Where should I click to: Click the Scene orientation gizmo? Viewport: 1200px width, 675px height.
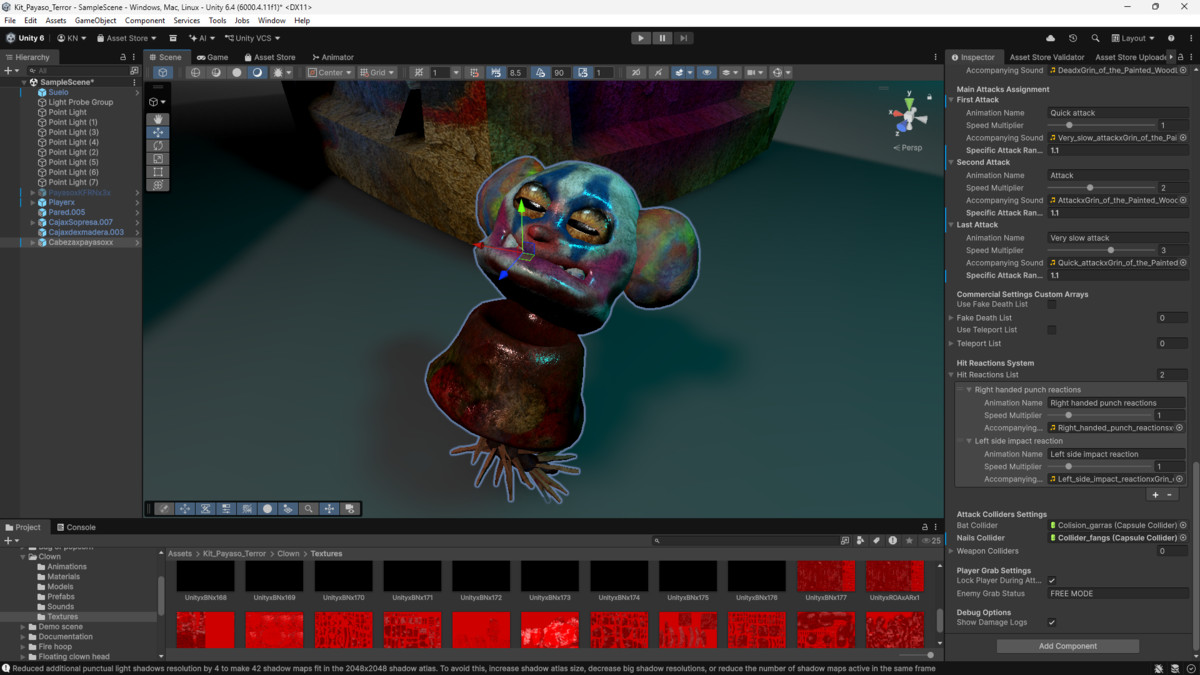click(909, 116)
